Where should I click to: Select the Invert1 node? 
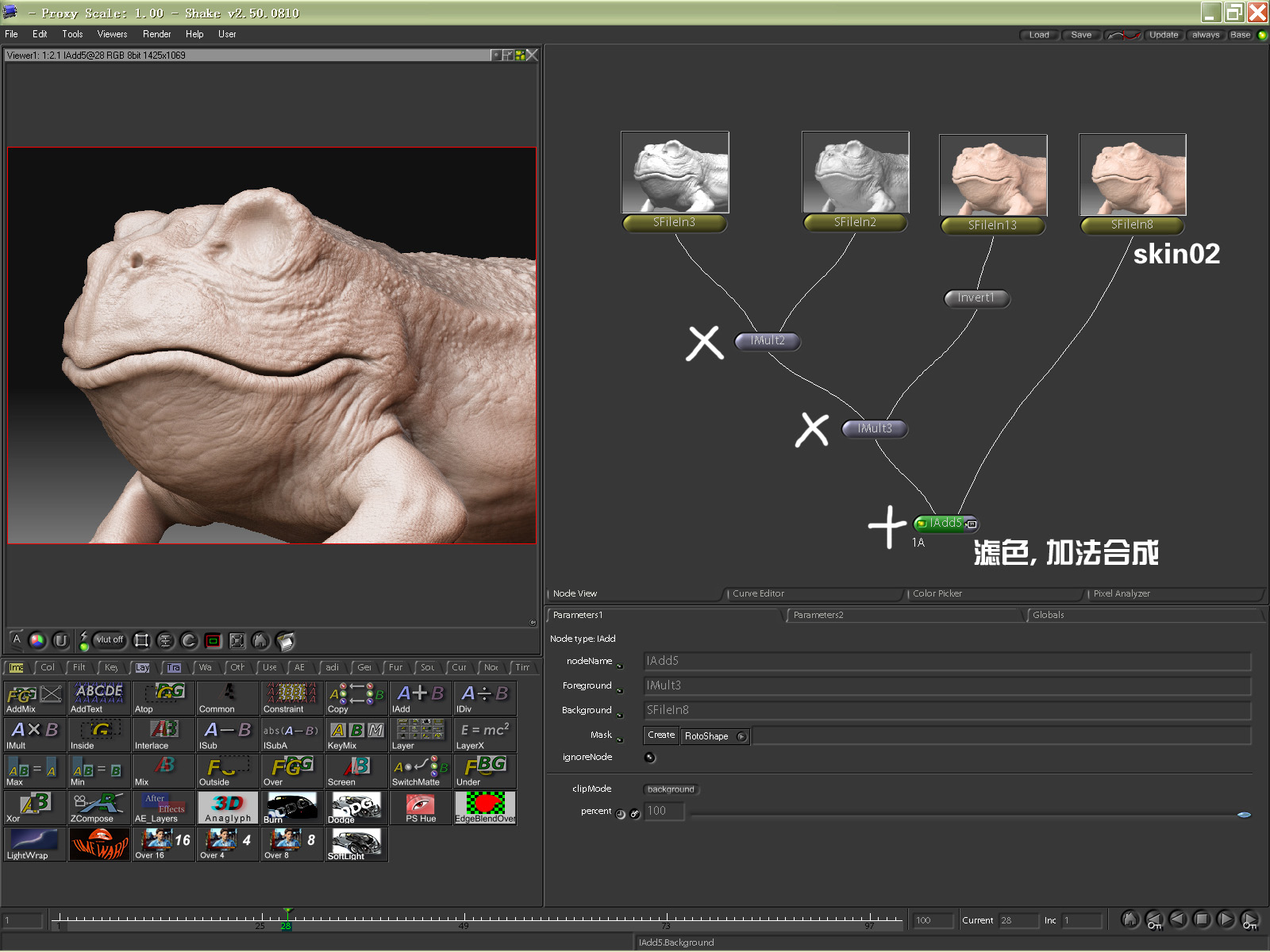point(976,298)
